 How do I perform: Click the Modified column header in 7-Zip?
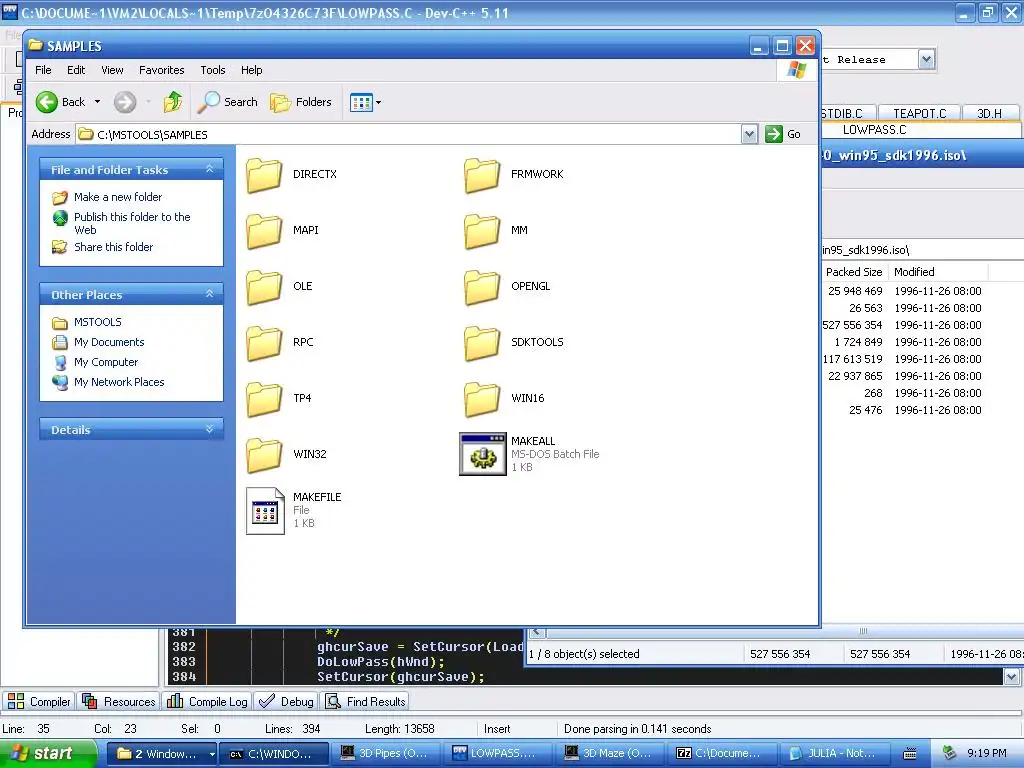click(938, 272)
